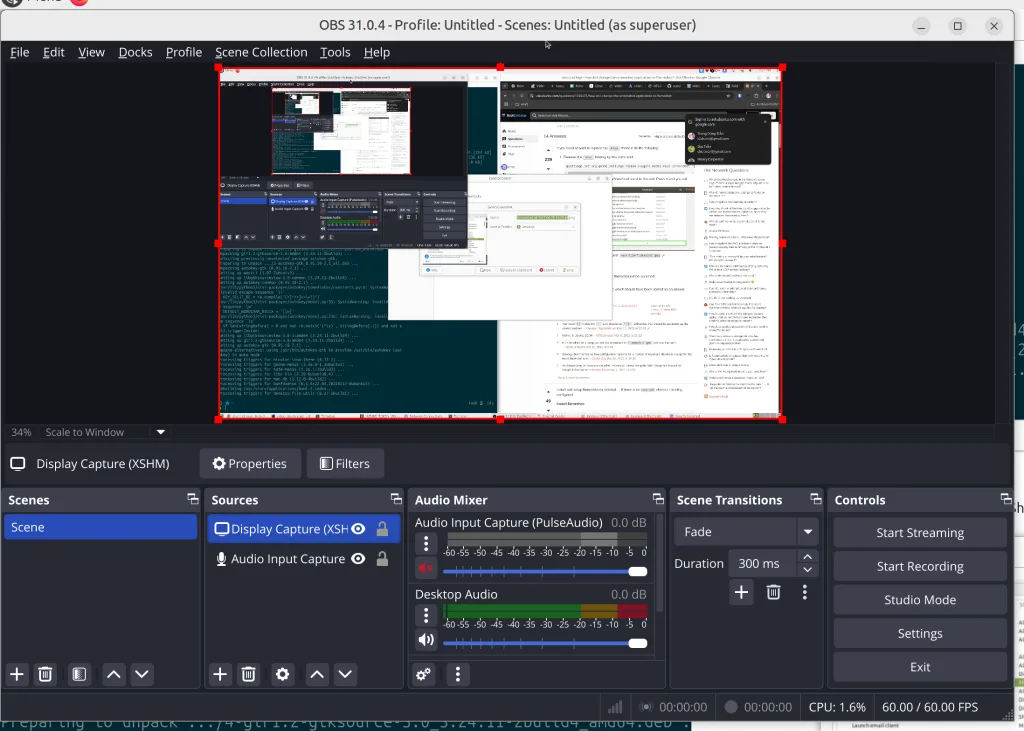Increase transition duration with up arrow
This screenshot has width=1024, height=731.
click(808, 557)
